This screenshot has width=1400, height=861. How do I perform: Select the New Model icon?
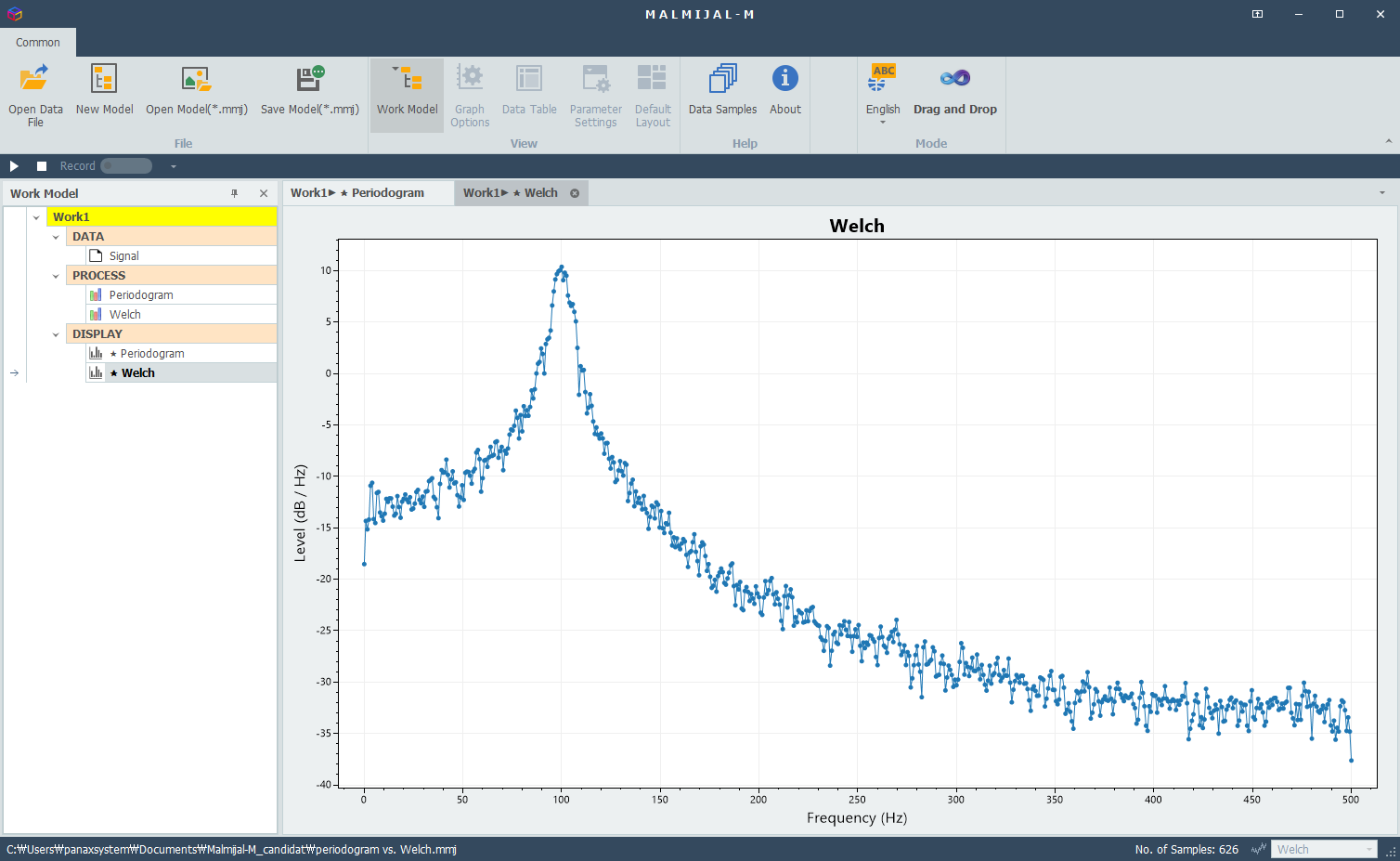(104, 79)
